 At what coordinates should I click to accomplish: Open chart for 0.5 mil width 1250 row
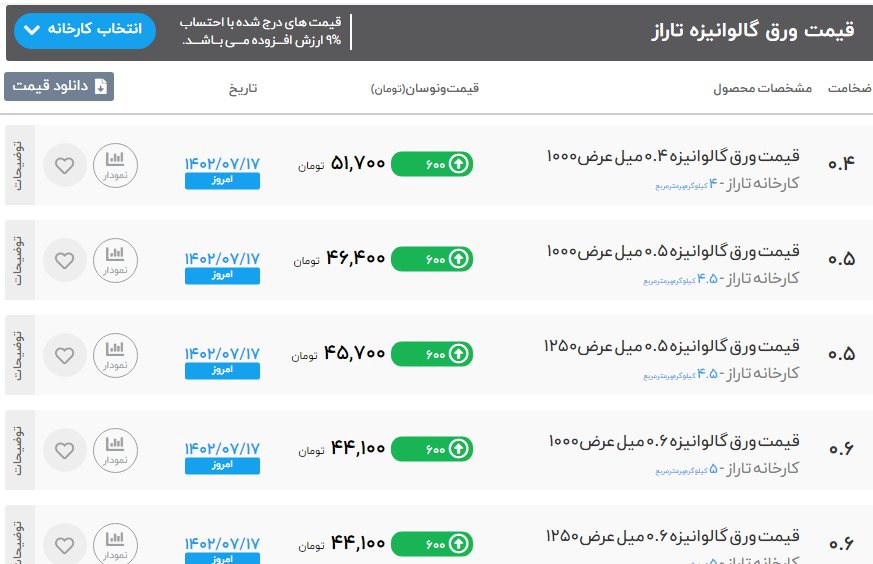click(x=115, y=355)
